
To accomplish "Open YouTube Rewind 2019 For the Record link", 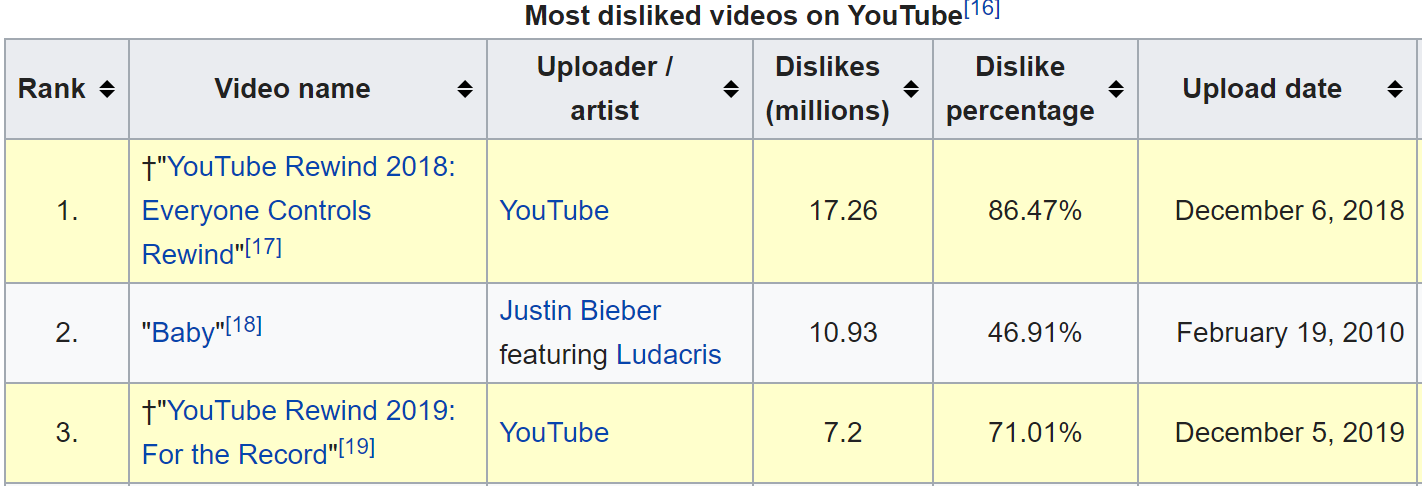I will pos(299,433).
